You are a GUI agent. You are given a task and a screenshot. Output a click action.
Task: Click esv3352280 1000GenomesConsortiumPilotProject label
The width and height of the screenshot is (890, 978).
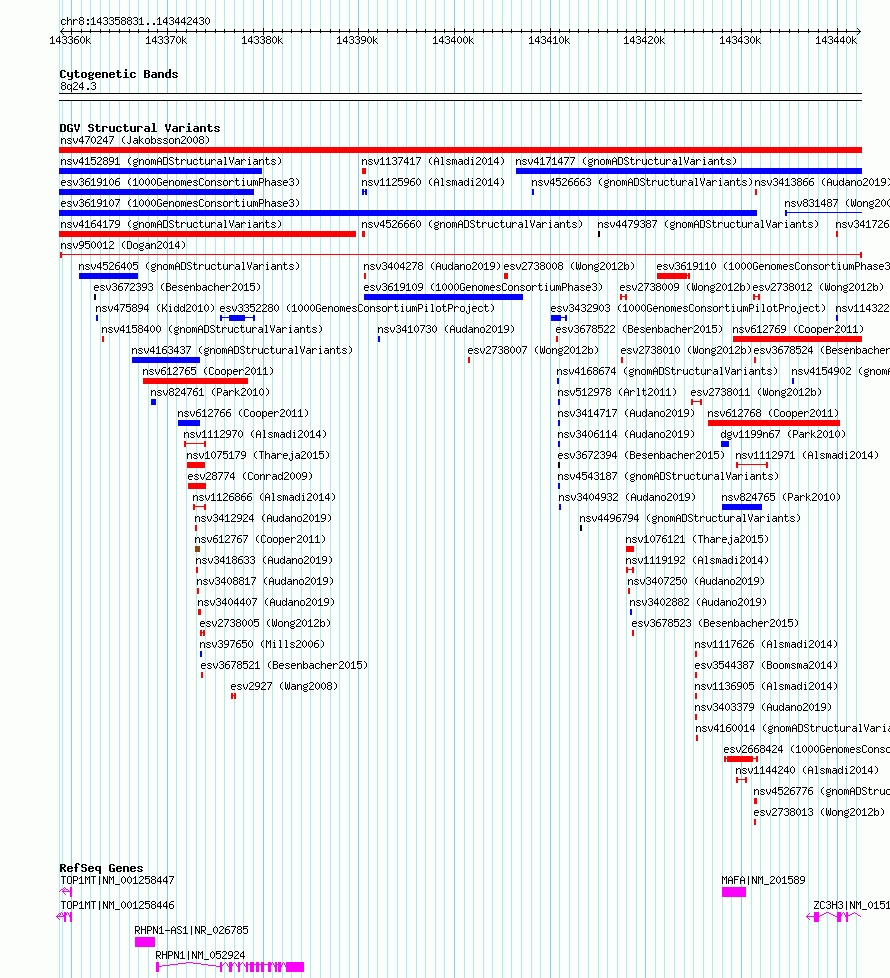click(357, 309)
